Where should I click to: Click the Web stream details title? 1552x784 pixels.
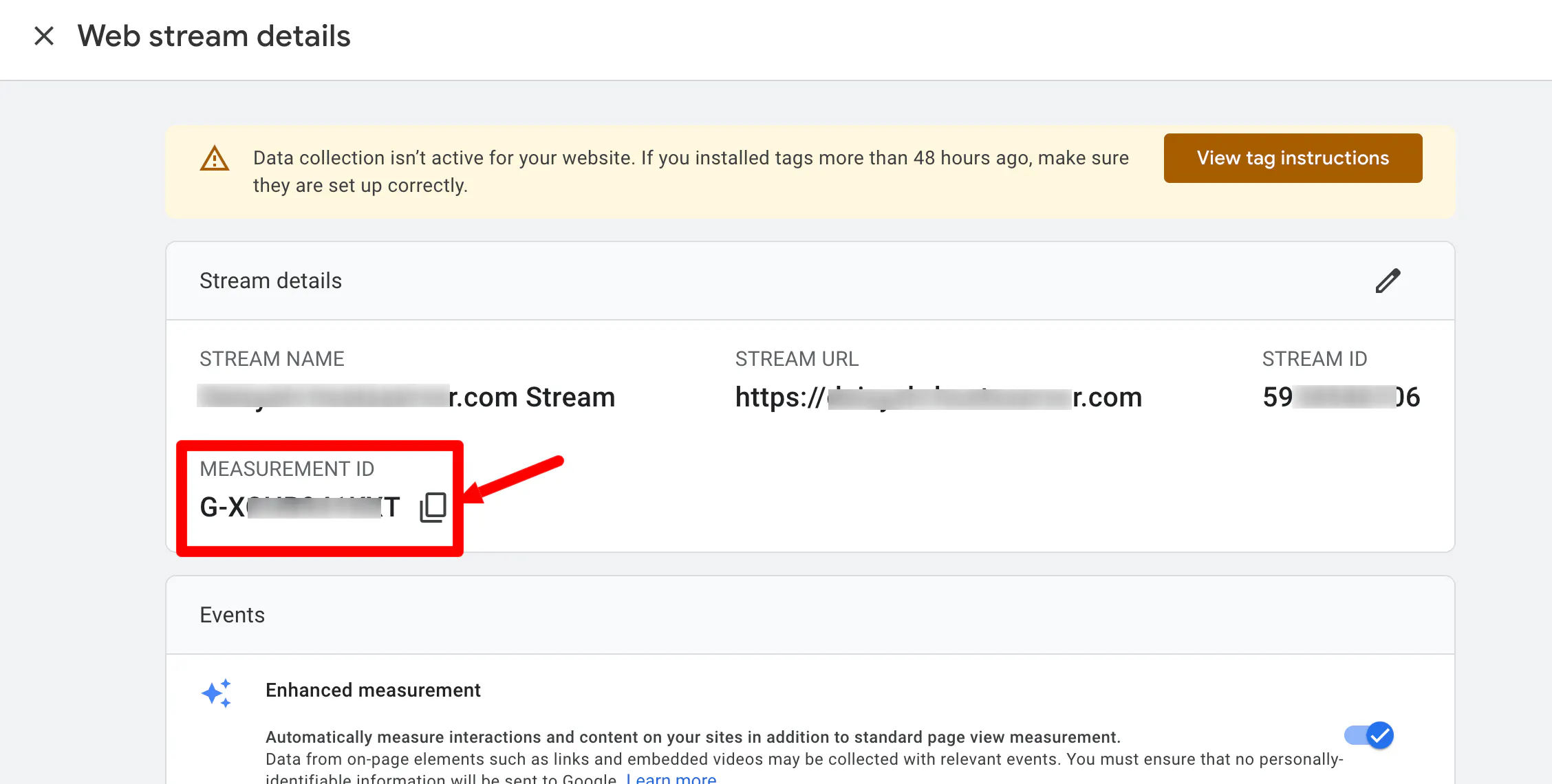click(x=214, y=36)
